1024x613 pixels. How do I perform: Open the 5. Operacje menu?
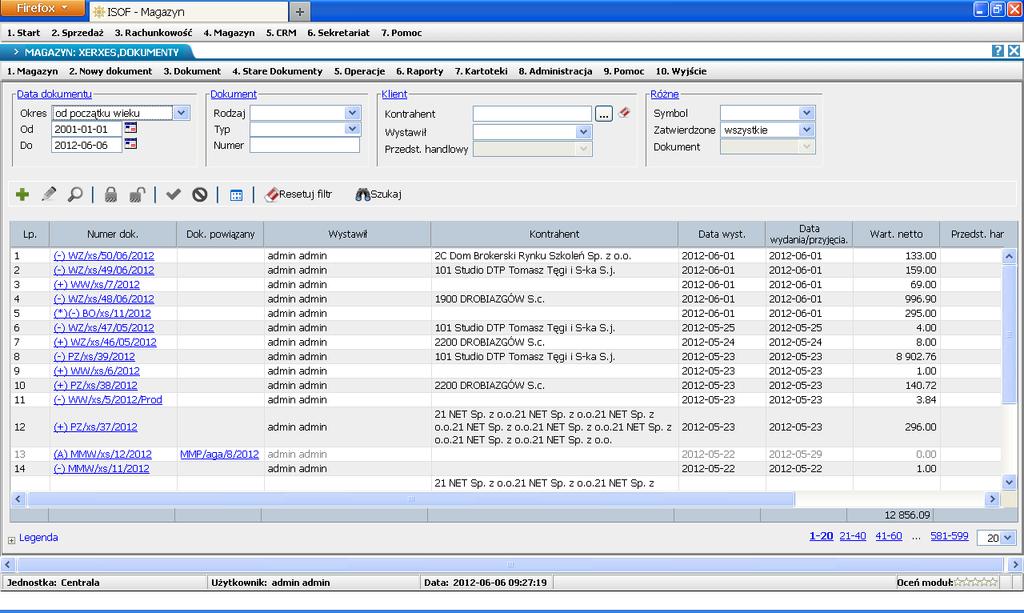click(x=359, y=71)
